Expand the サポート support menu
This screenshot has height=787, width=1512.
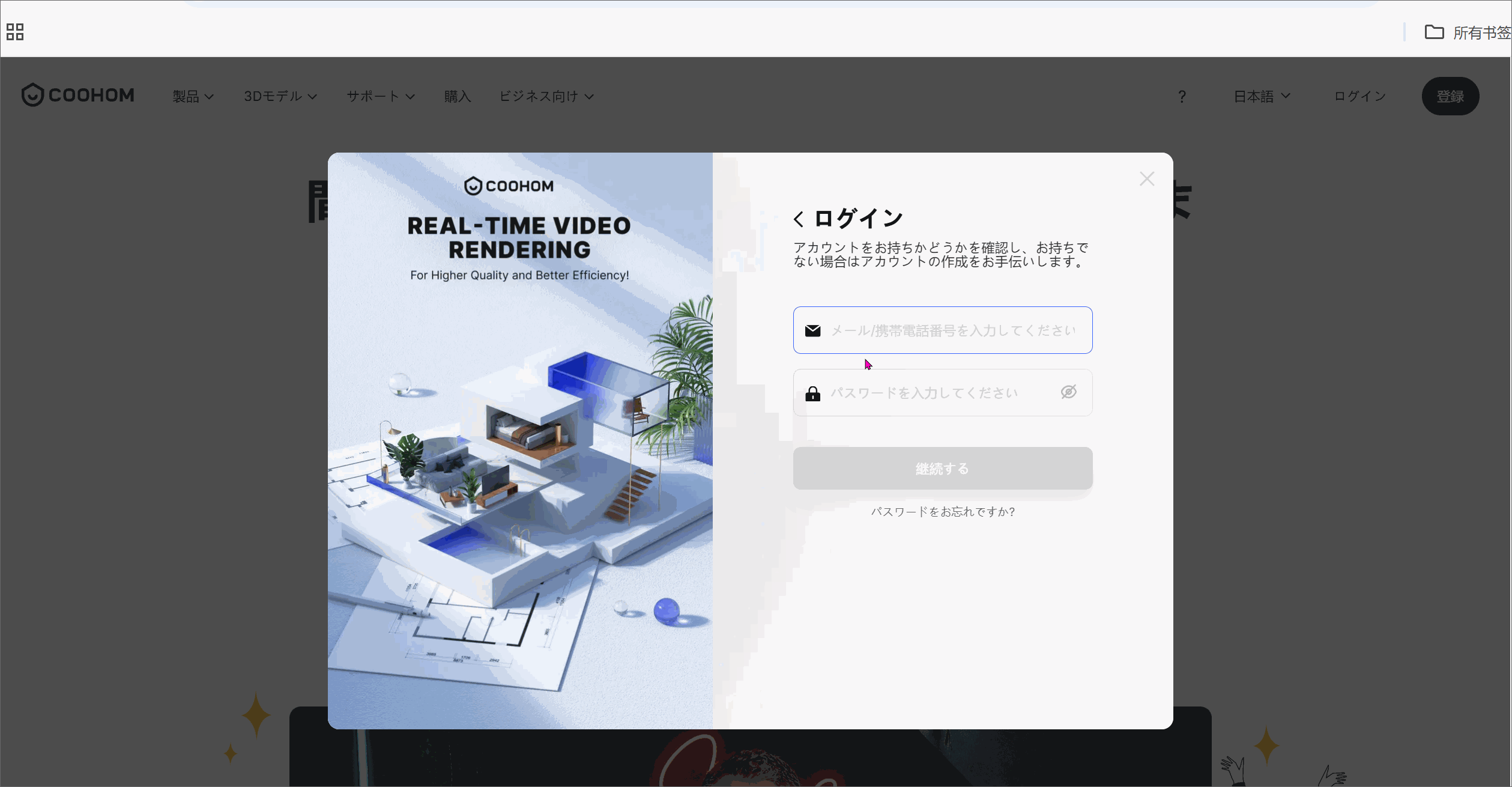click(x=381, y=96)
